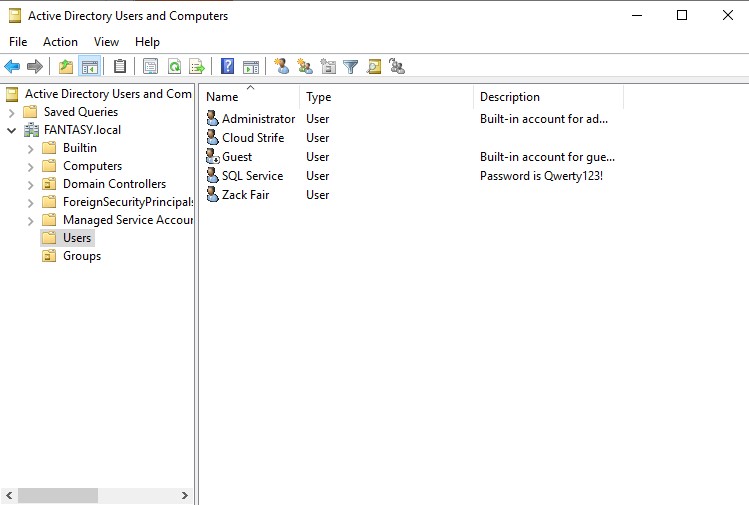Click the disabled Guest account icon
The image size is (749, 505).
[x=212, y=156]
